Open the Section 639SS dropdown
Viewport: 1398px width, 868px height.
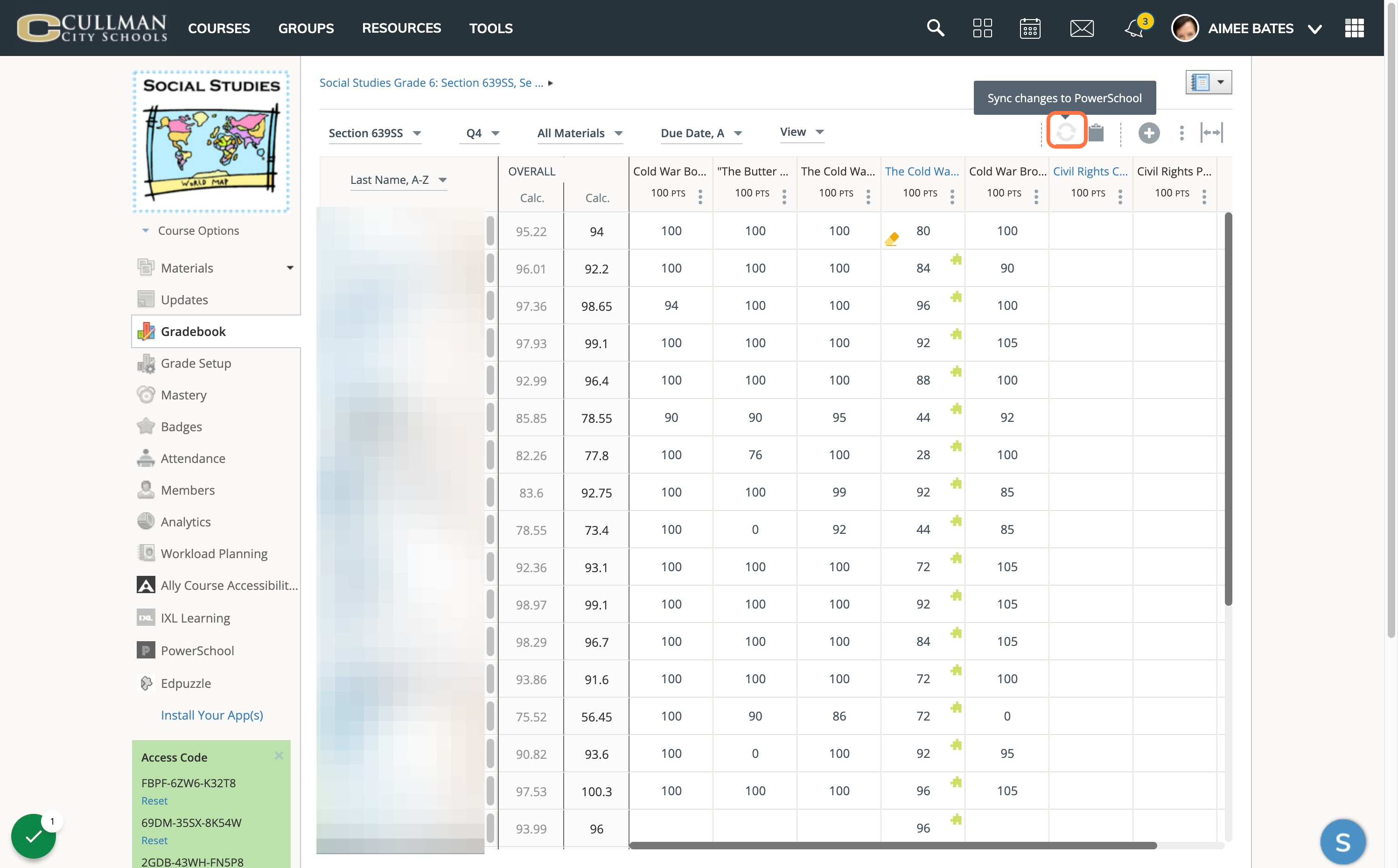click(375, 133)
